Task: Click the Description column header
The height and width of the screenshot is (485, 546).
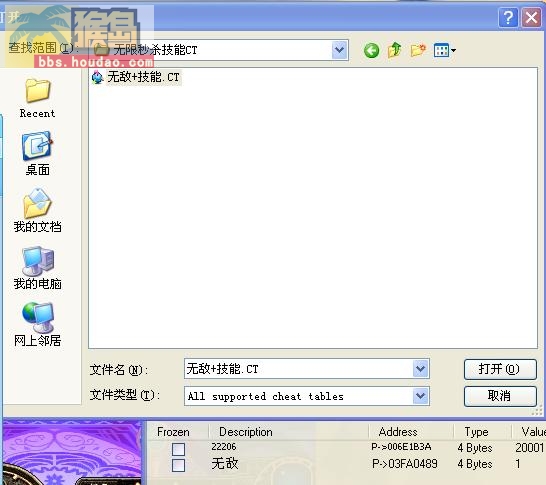Action: point(245,432)
